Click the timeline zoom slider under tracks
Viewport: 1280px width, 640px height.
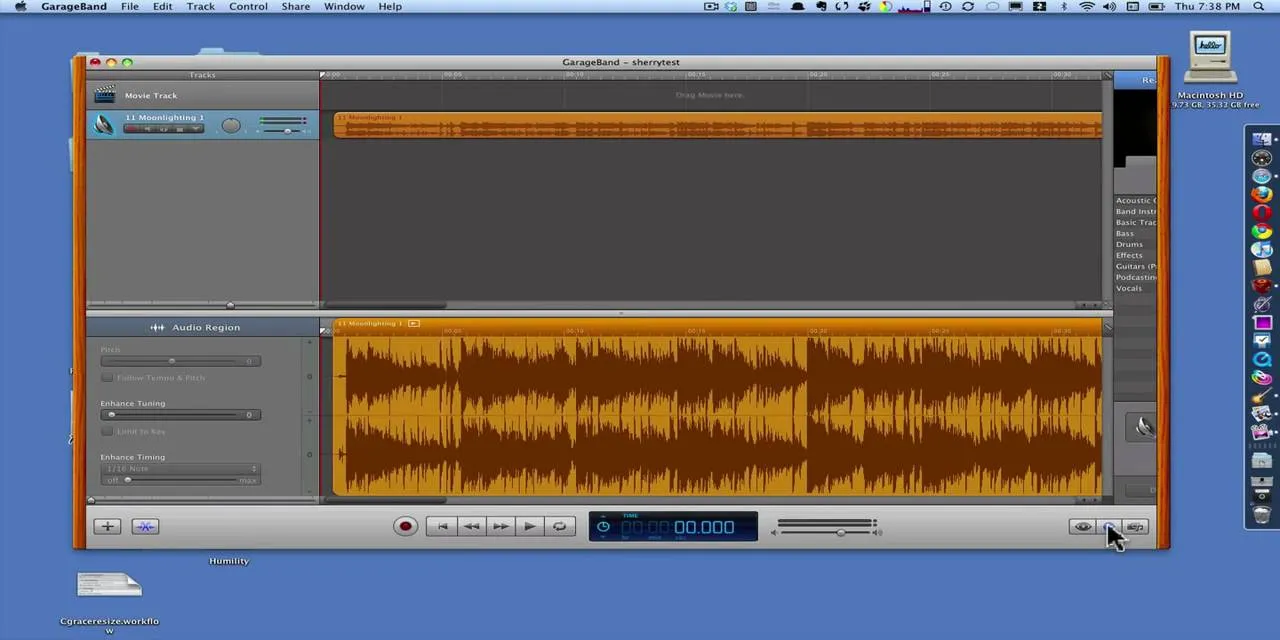[202, 305]
